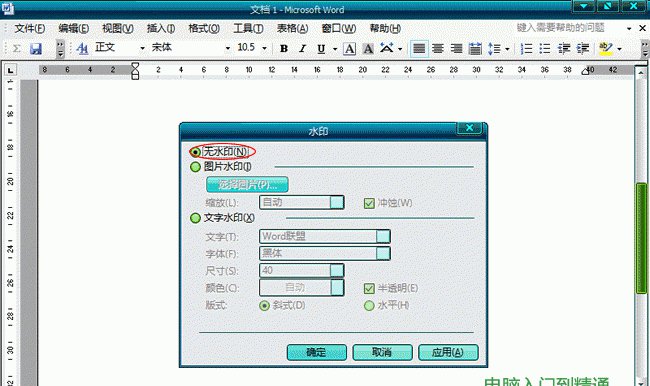Open the Table menu (表格)
Viewport: 650px width, 386px height.
(x=292, y=28)
